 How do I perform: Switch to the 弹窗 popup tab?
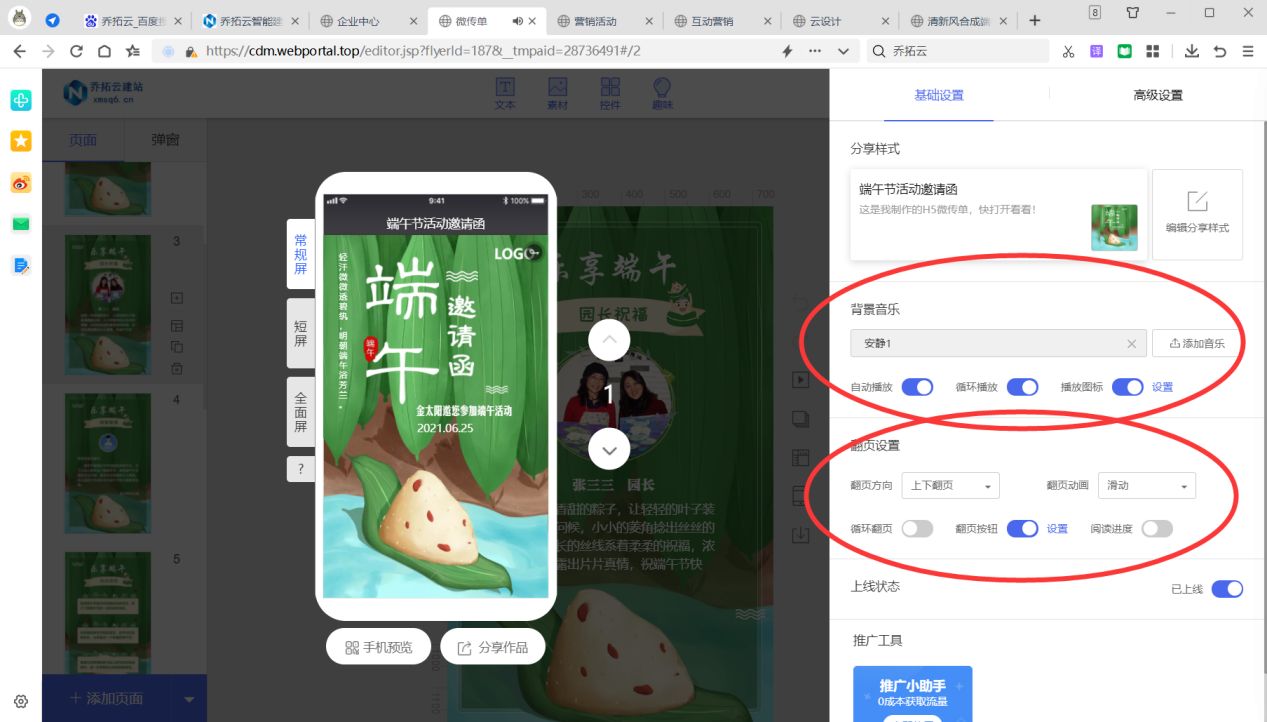coord(165,141)
